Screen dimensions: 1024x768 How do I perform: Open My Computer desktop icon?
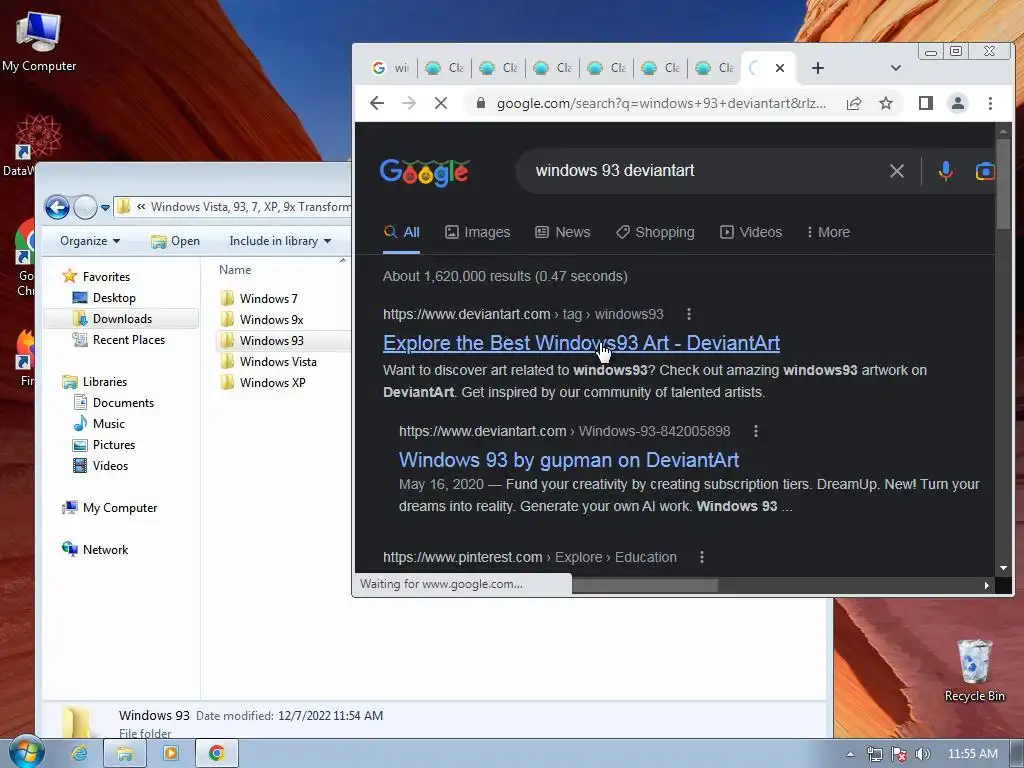coord(39,42)
